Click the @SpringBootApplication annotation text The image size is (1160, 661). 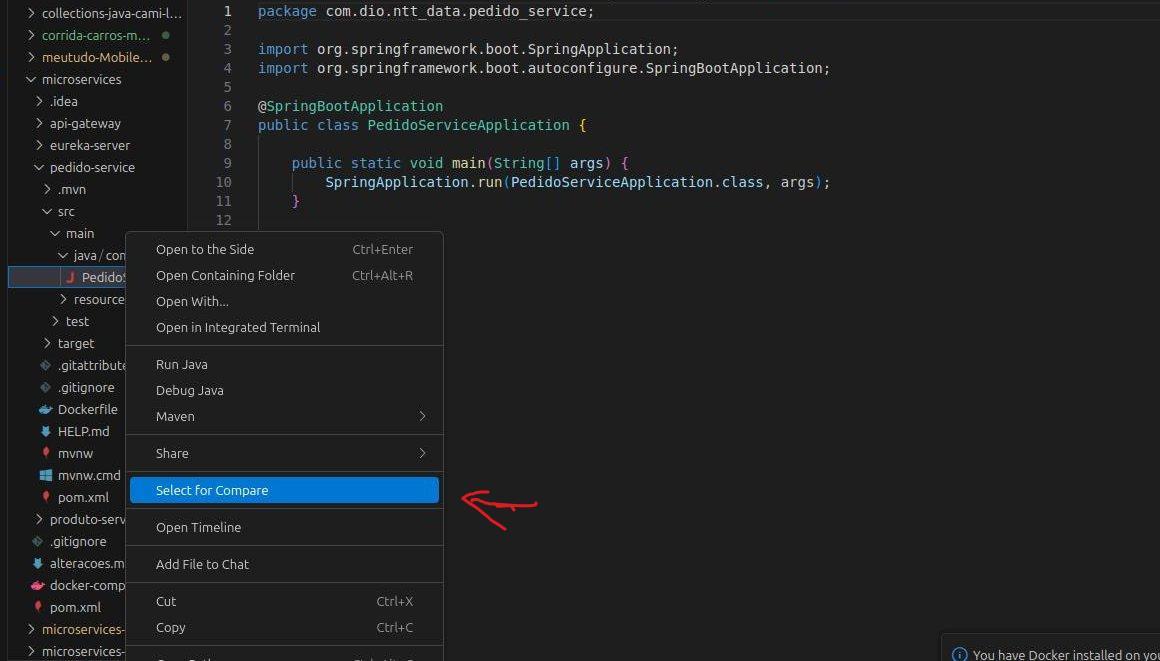click(351, 106)
